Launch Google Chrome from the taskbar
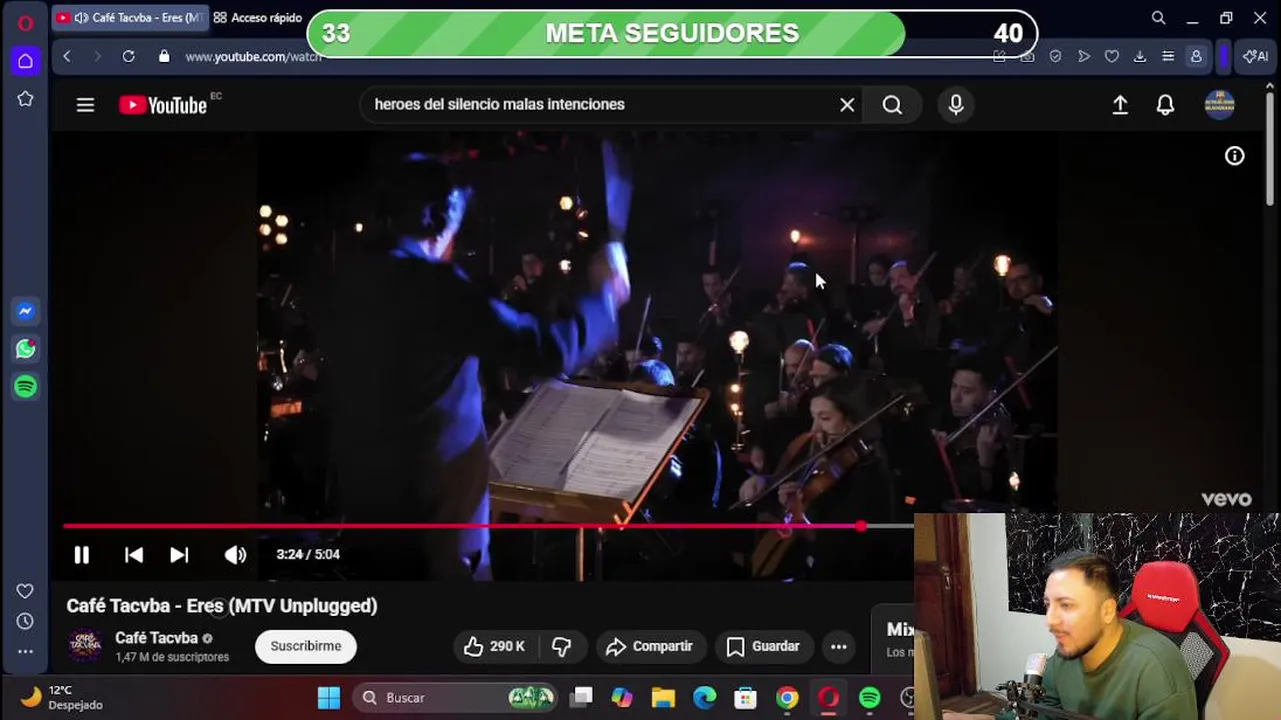 point(787,697)
